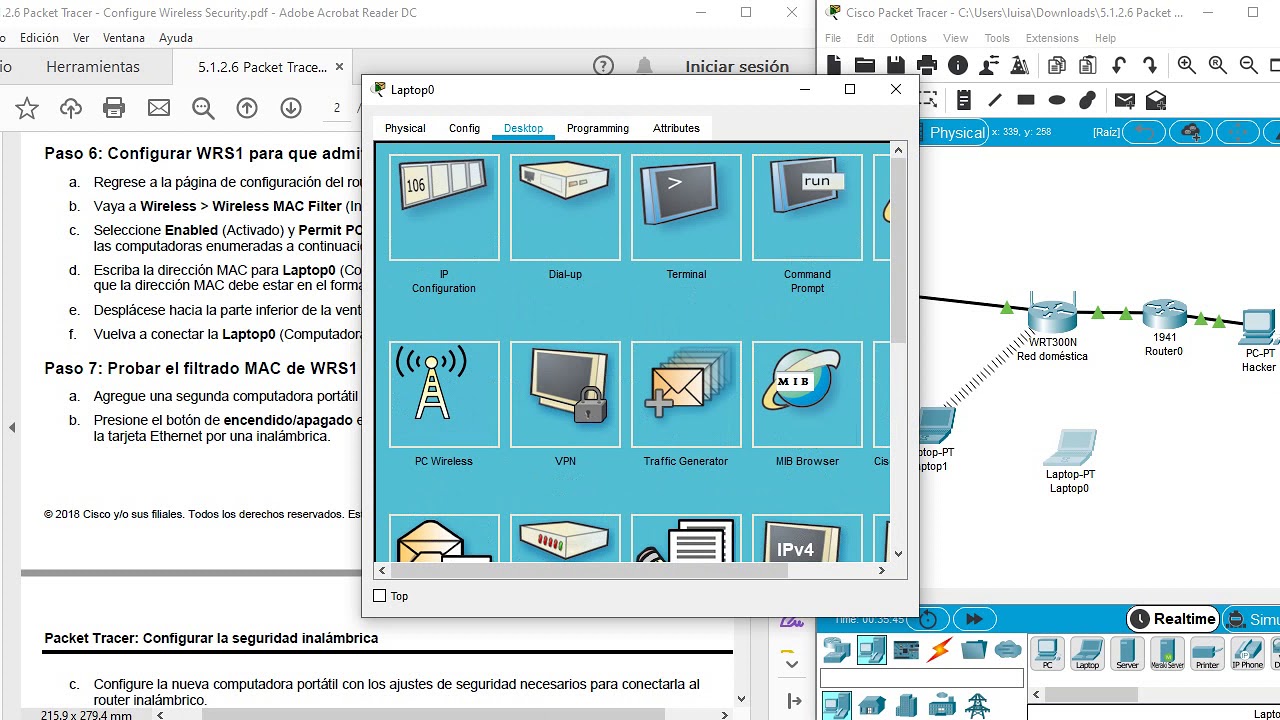Open IP Configuration in Laptop0 desktop
Viewport: 1280px width, 720px height.
point(444,208)
